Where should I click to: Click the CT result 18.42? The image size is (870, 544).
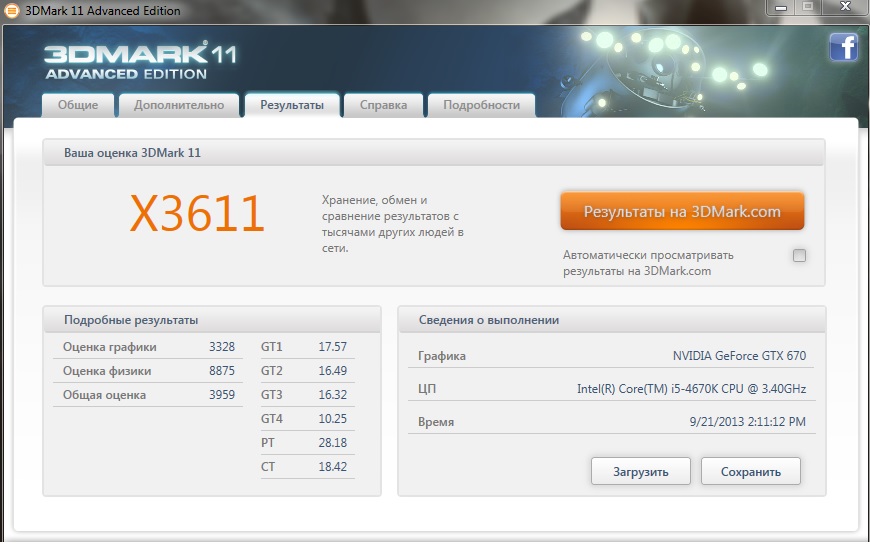332,466
